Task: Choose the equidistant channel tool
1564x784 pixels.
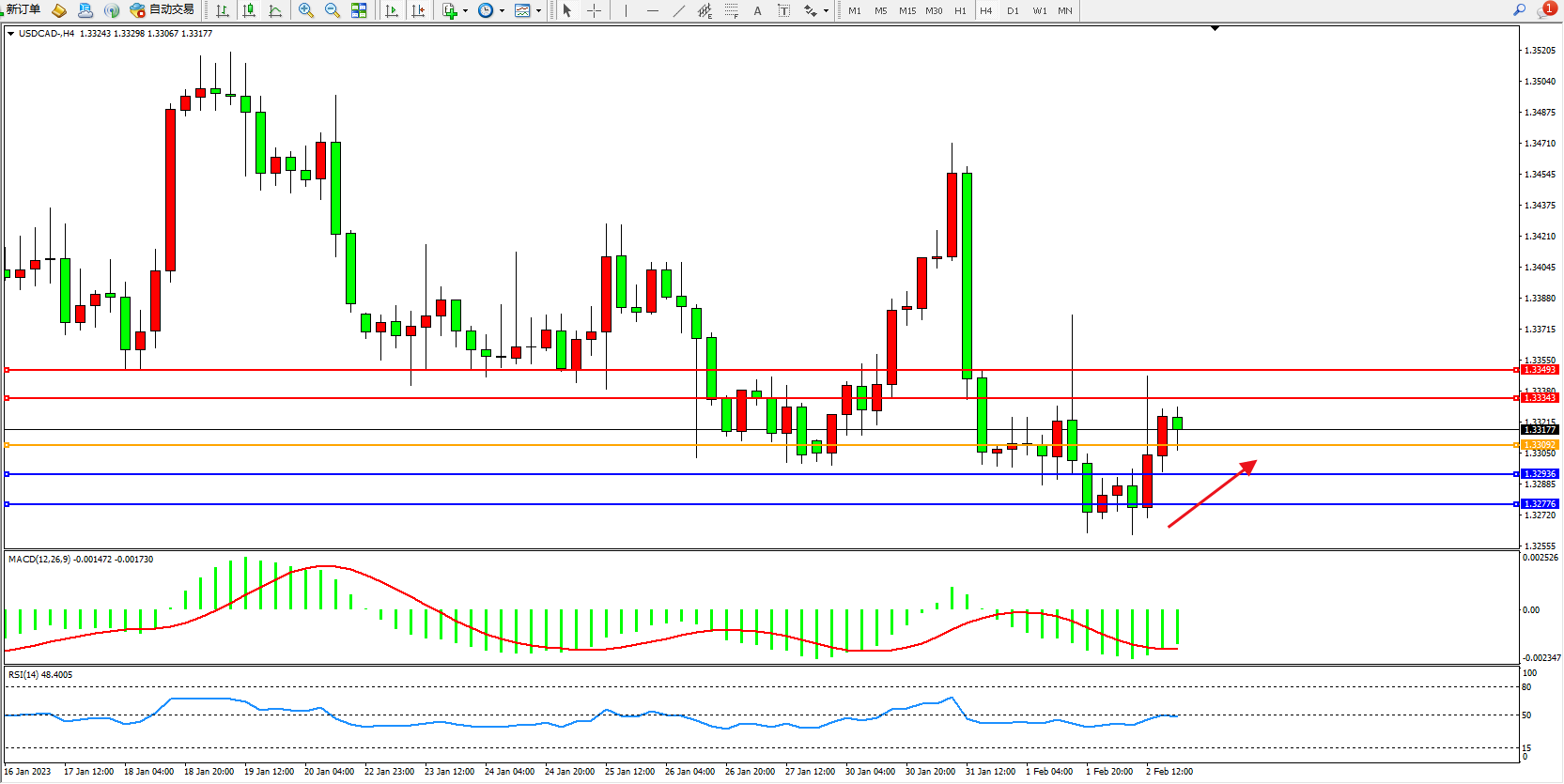Action: 705,10
